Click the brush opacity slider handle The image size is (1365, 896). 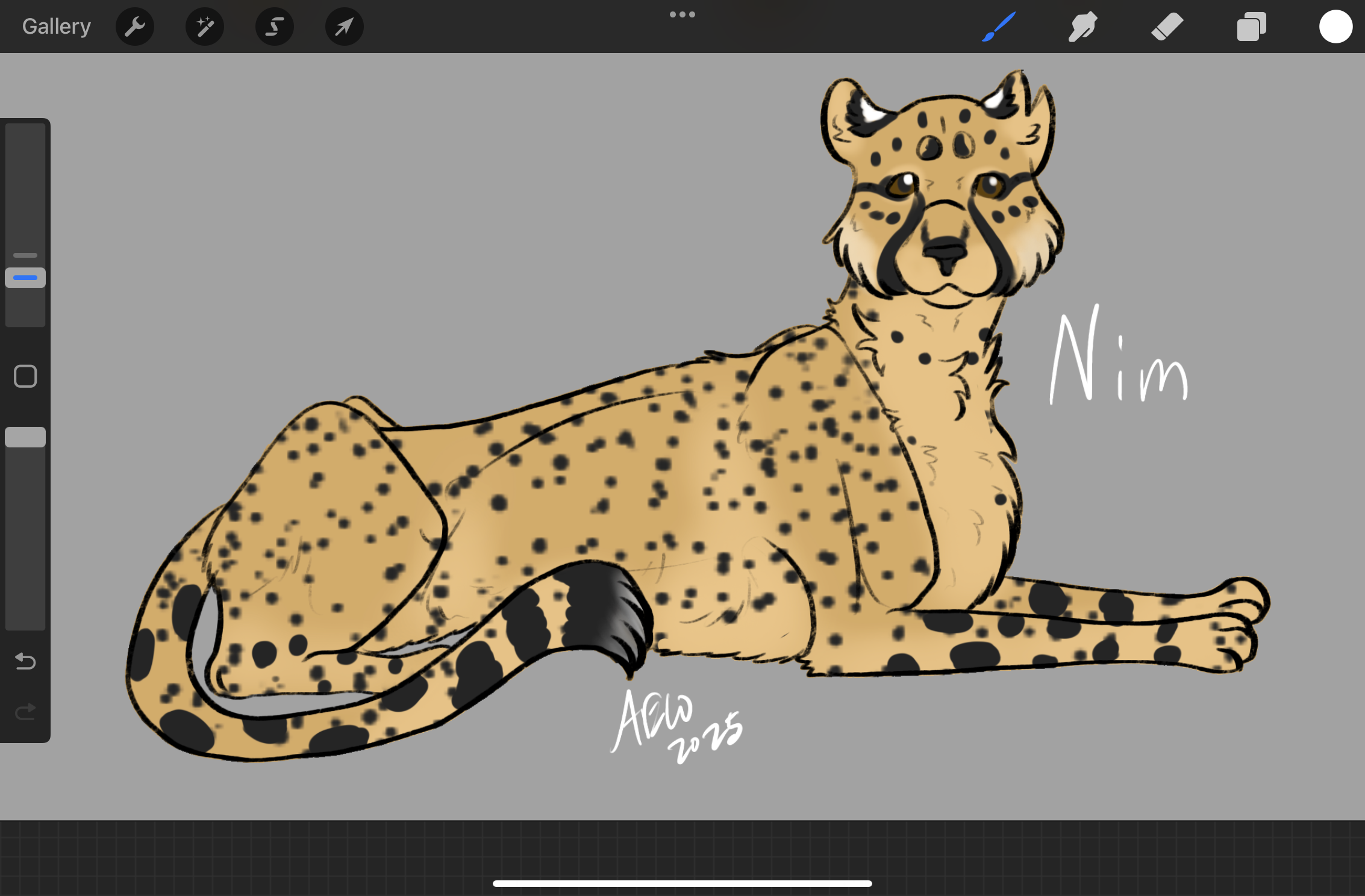click(x=25, y=437)
